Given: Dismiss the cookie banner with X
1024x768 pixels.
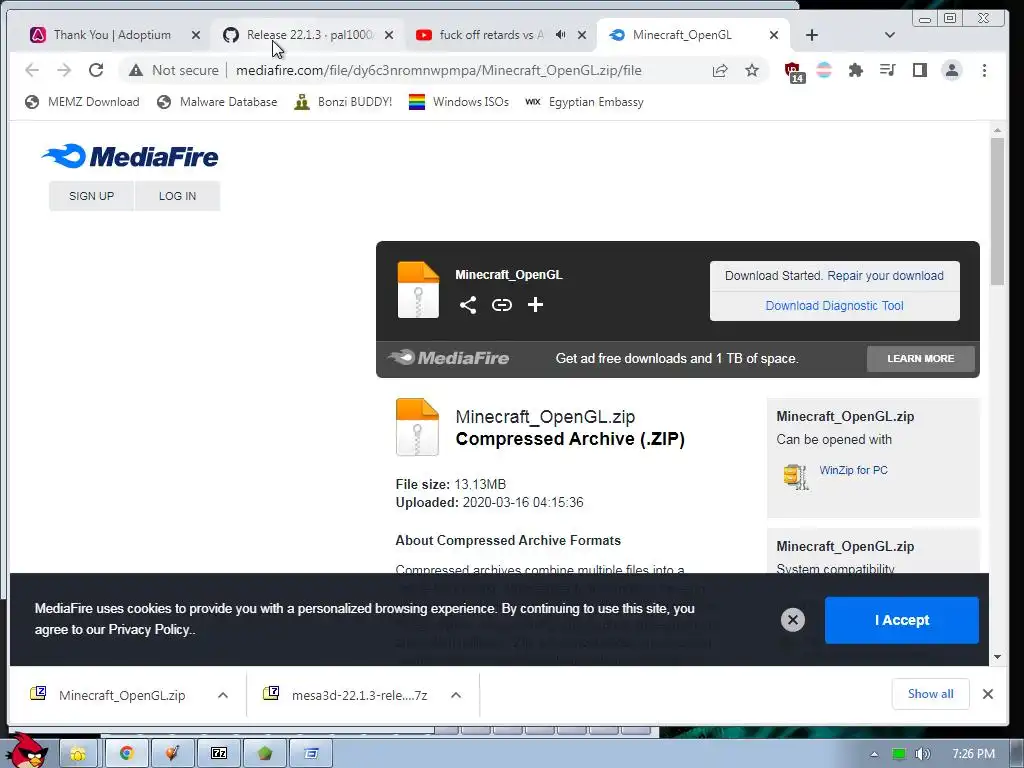Looking at the screenshot, I should 793,620.
